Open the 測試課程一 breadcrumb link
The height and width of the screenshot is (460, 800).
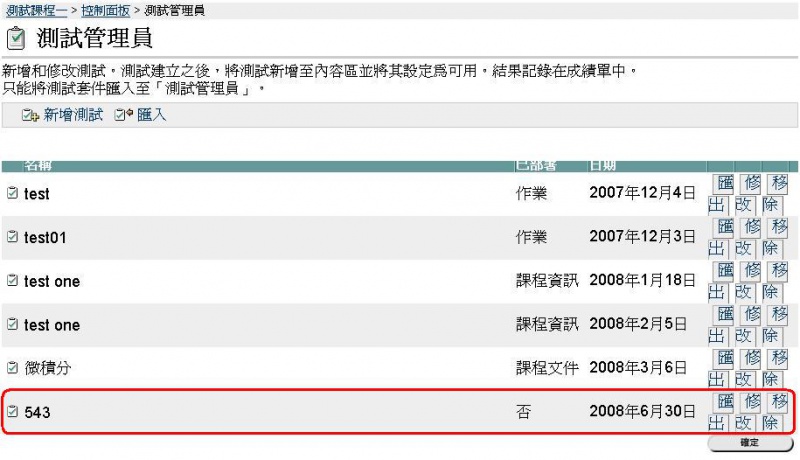click(36, 10)
